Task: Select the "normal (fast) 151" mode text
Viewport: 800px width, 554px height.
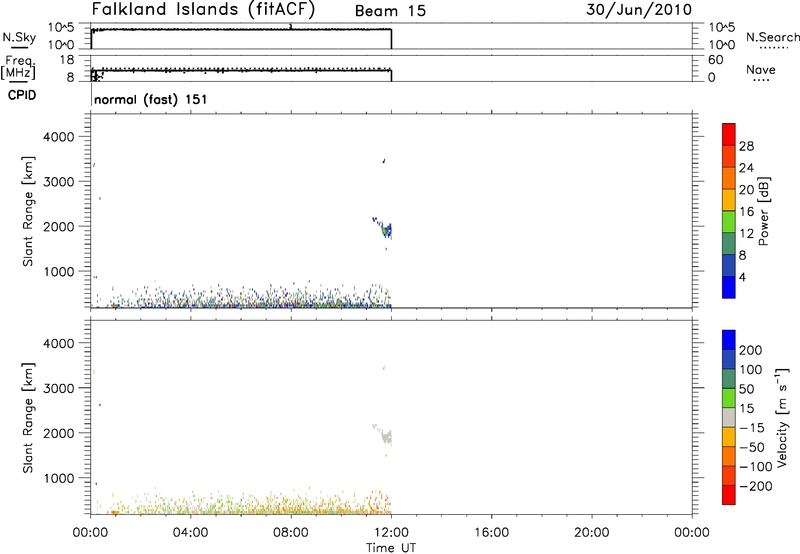Action: pyautogui.click(x=151, y=99)
